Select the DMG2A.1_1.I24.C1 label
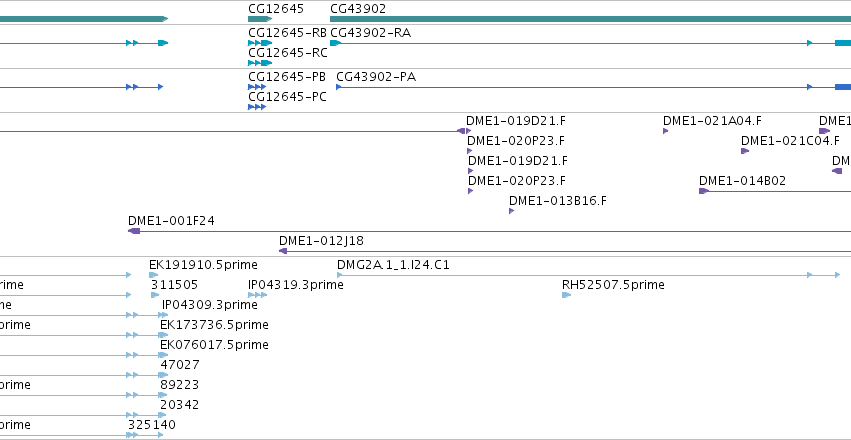 coord(393,265)
